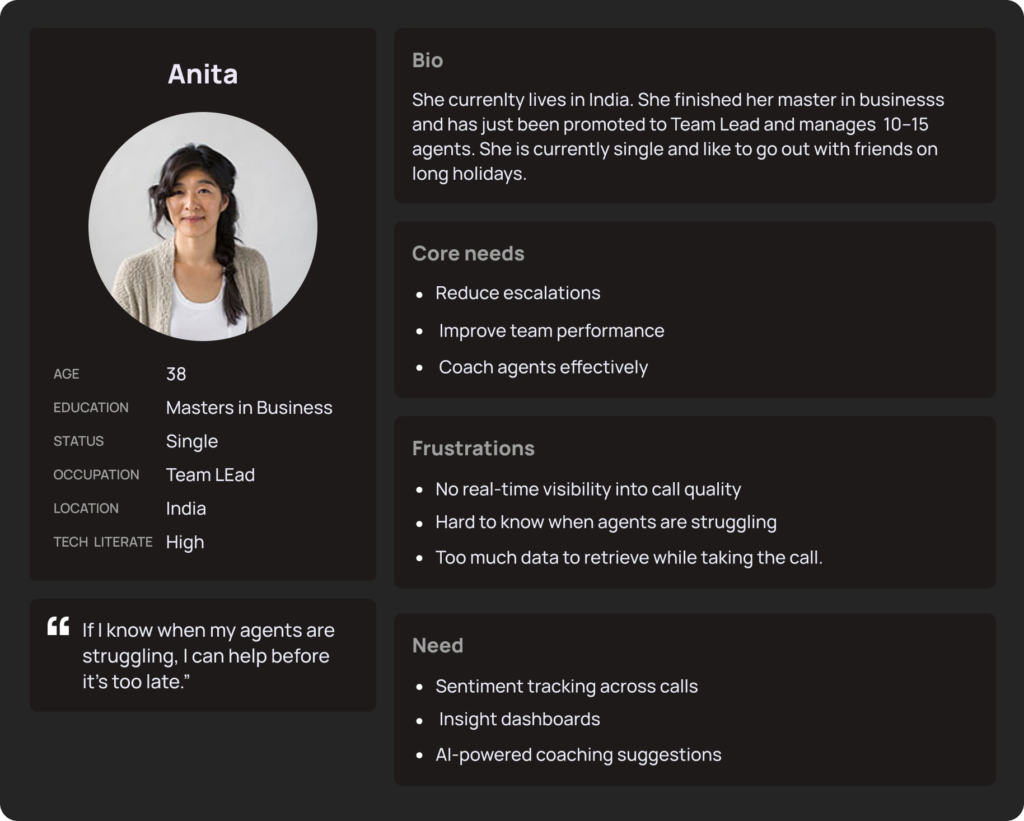
Task: Click Anita's circular profile photo
Action: point(203,226)
